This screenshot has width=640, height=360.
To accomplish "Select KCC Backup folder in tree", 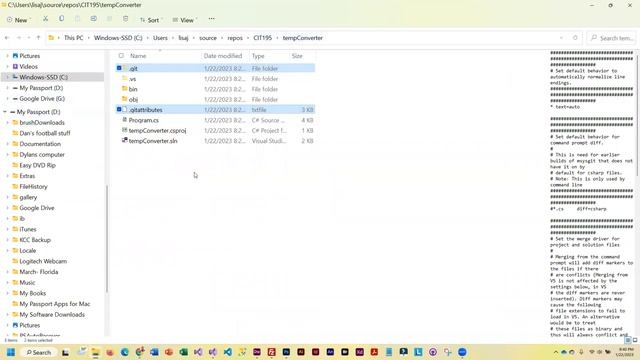I will coord(35,240).
